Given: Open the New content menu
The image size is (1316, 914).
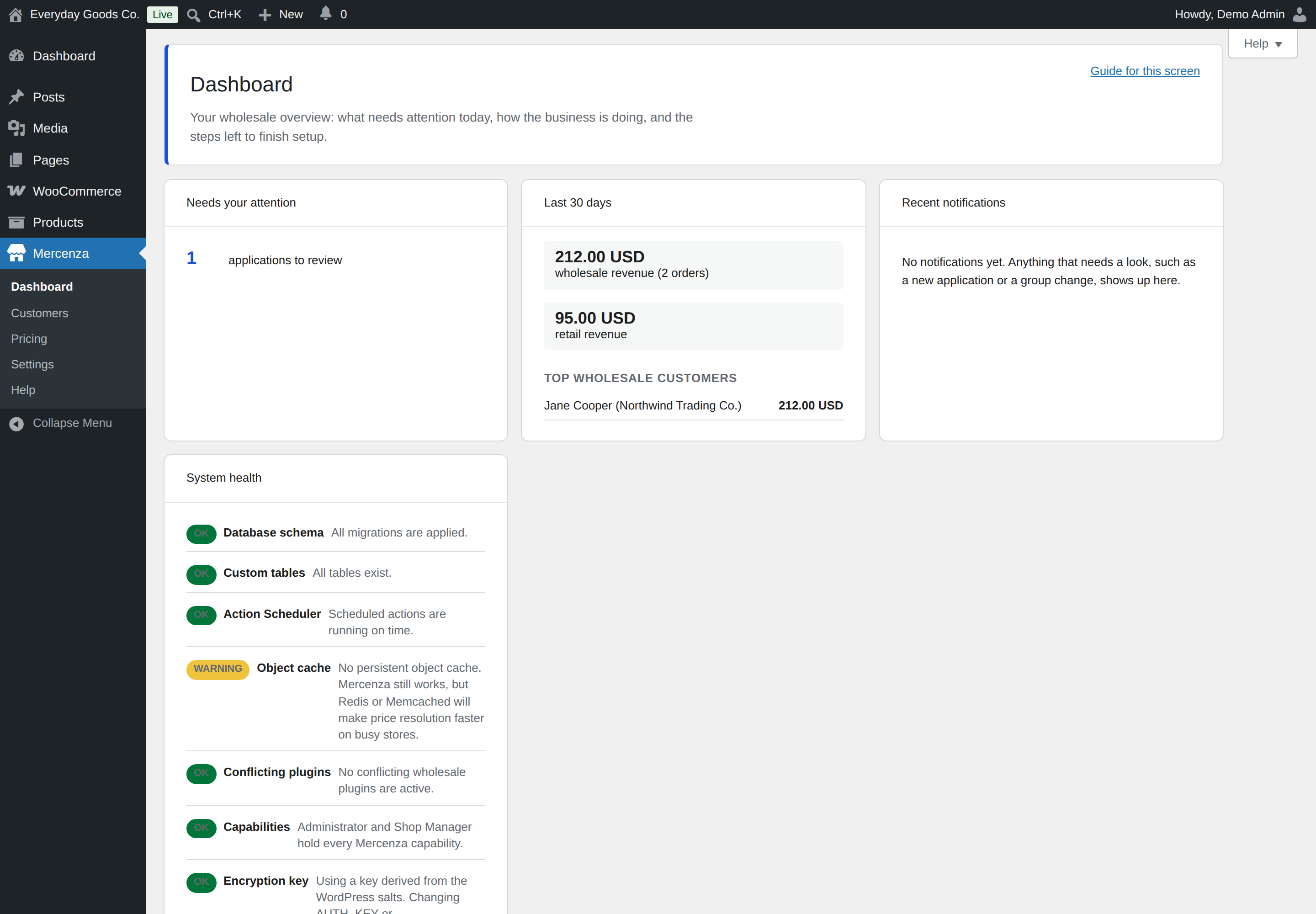Looking at the screenshot, I should [281, 14].
